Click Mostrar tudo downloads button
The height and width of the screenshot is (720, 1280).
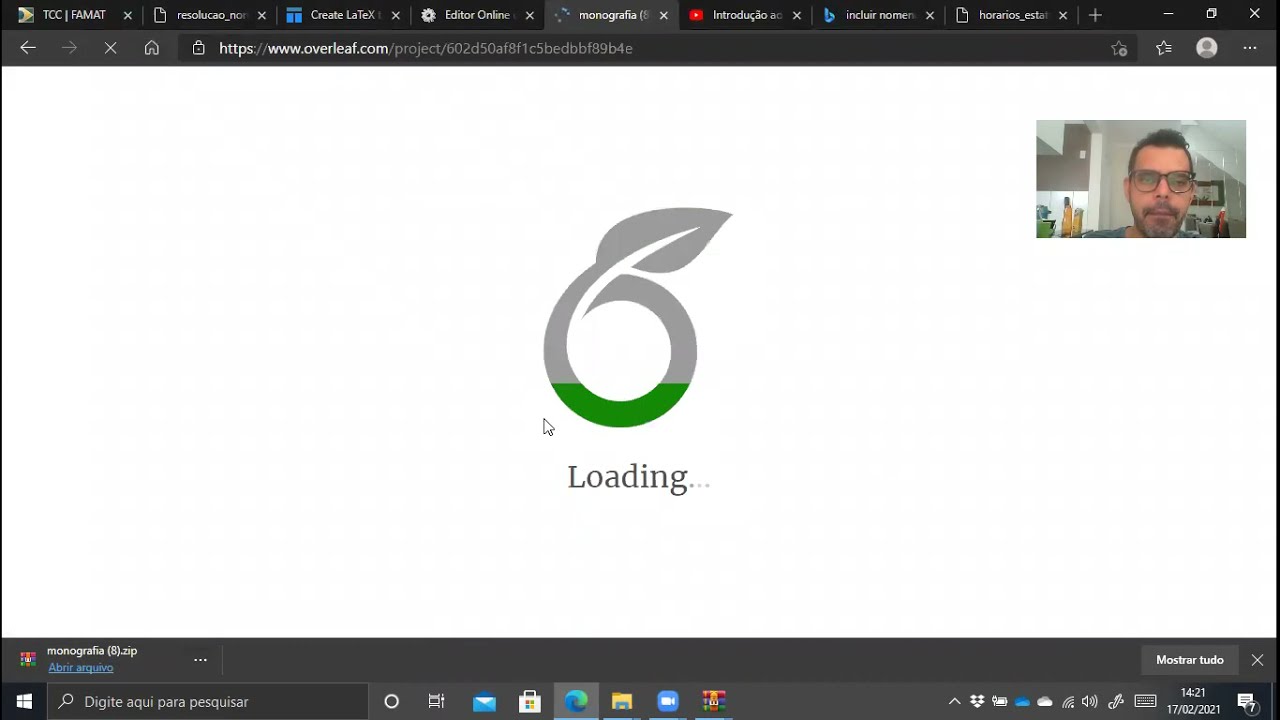[1190, 660]
